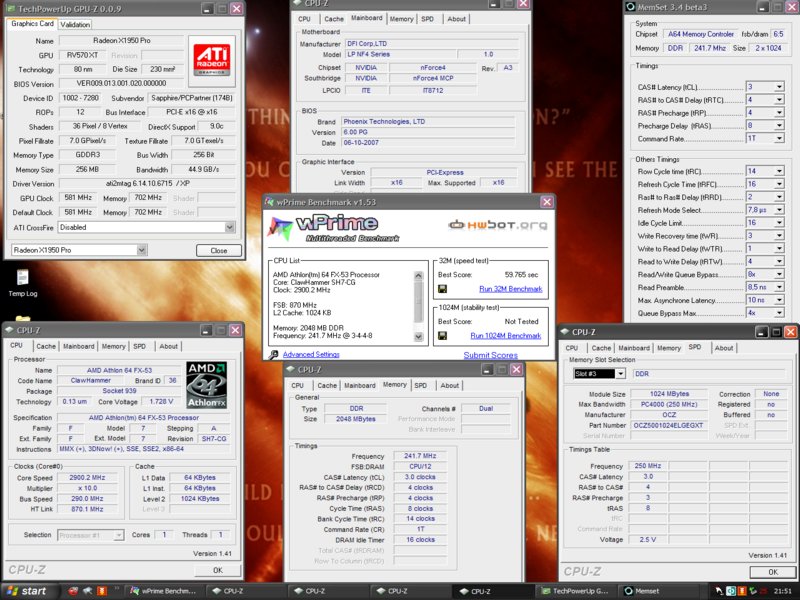Click the MemSet title bar icon
This screenshot has height=600, width=800.
coord(631,7)
